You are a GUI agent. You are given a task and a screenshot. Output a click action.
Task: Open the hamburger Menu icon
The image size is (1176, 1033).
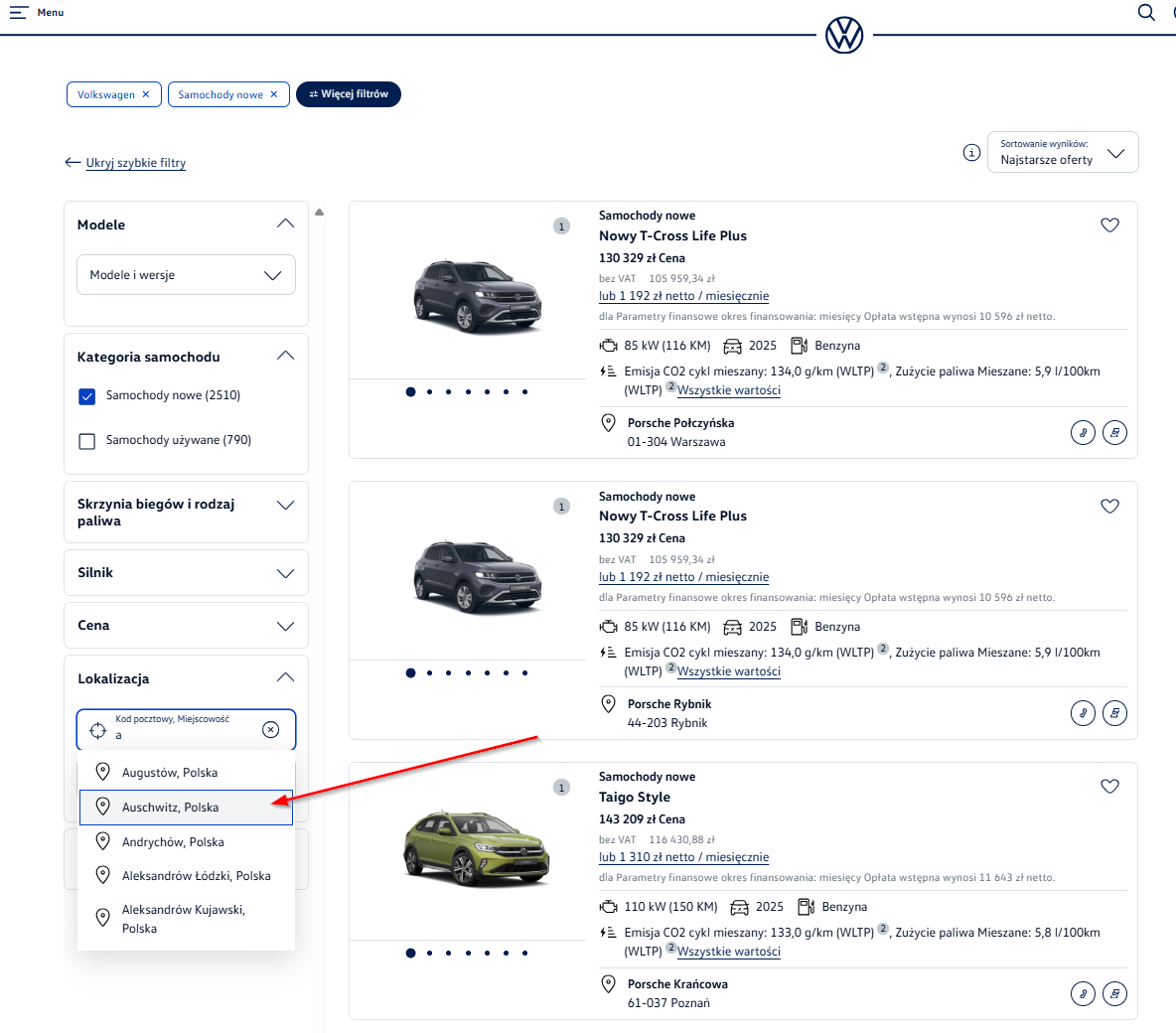pos(19,12)
